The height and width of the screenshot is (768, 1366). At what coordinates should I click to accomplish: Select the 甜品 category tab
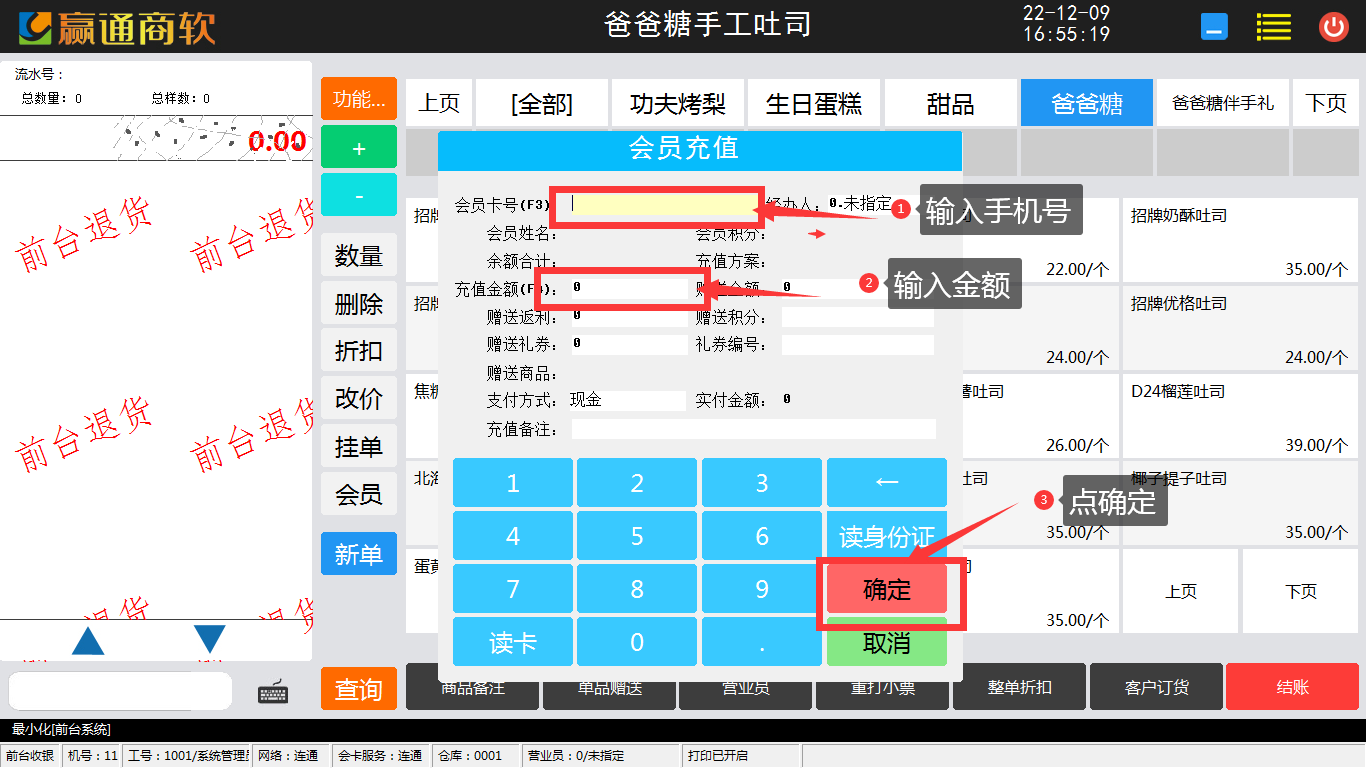click(x=950, y=103)
